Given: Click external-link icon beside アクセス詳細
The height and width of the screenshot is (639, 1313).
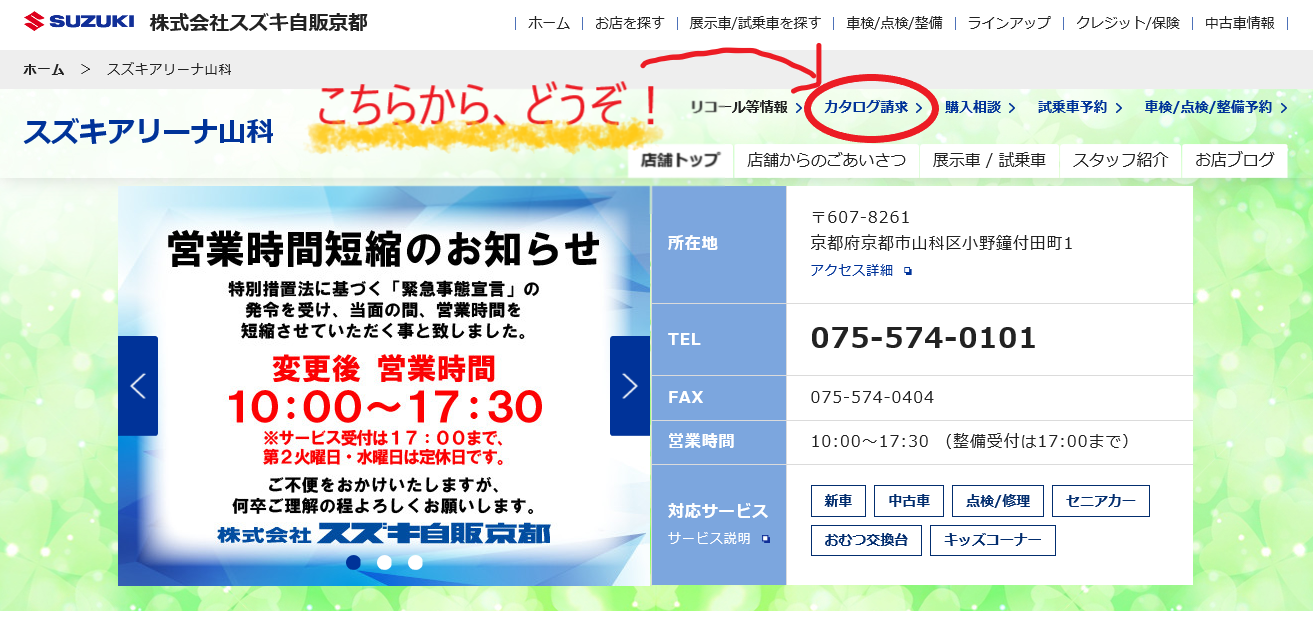Looking at the screenshot, I should click(x=908, y=271).
